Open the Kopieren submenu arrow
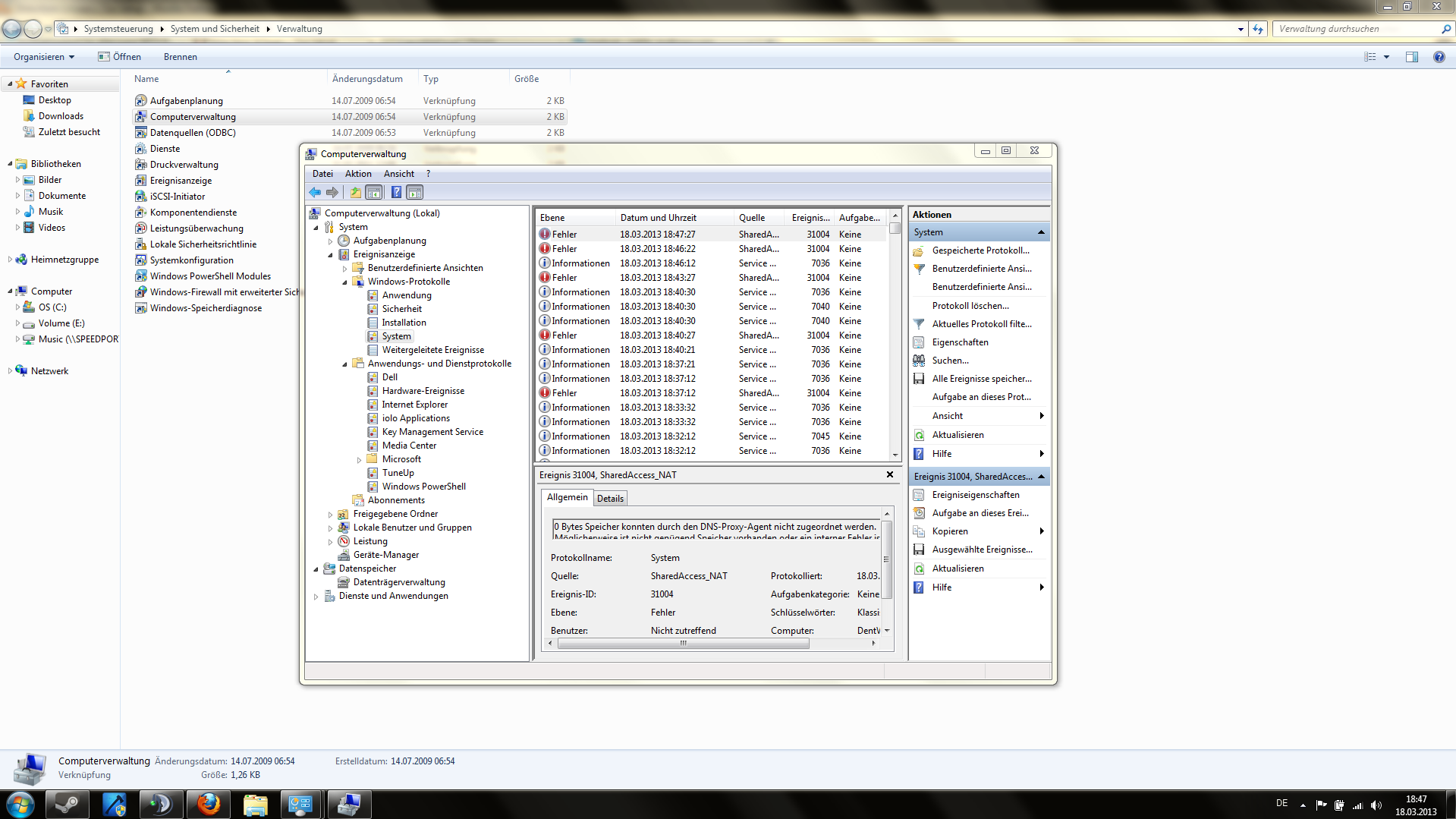 (x=1042, y=531)
